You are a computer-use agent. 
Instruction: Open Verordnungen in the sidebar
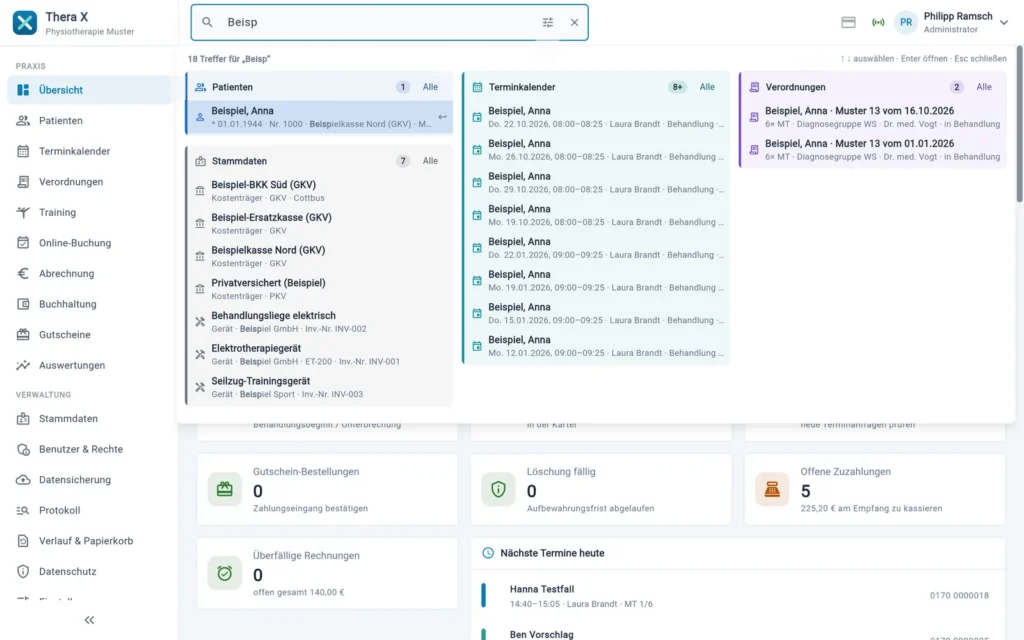[89, 182]
